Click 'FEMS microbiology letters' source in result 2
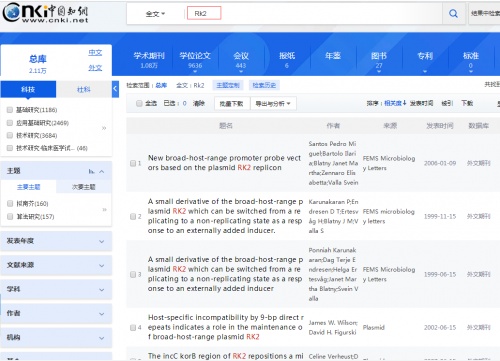This screenshot has height=361, width=500. (389, 216)
